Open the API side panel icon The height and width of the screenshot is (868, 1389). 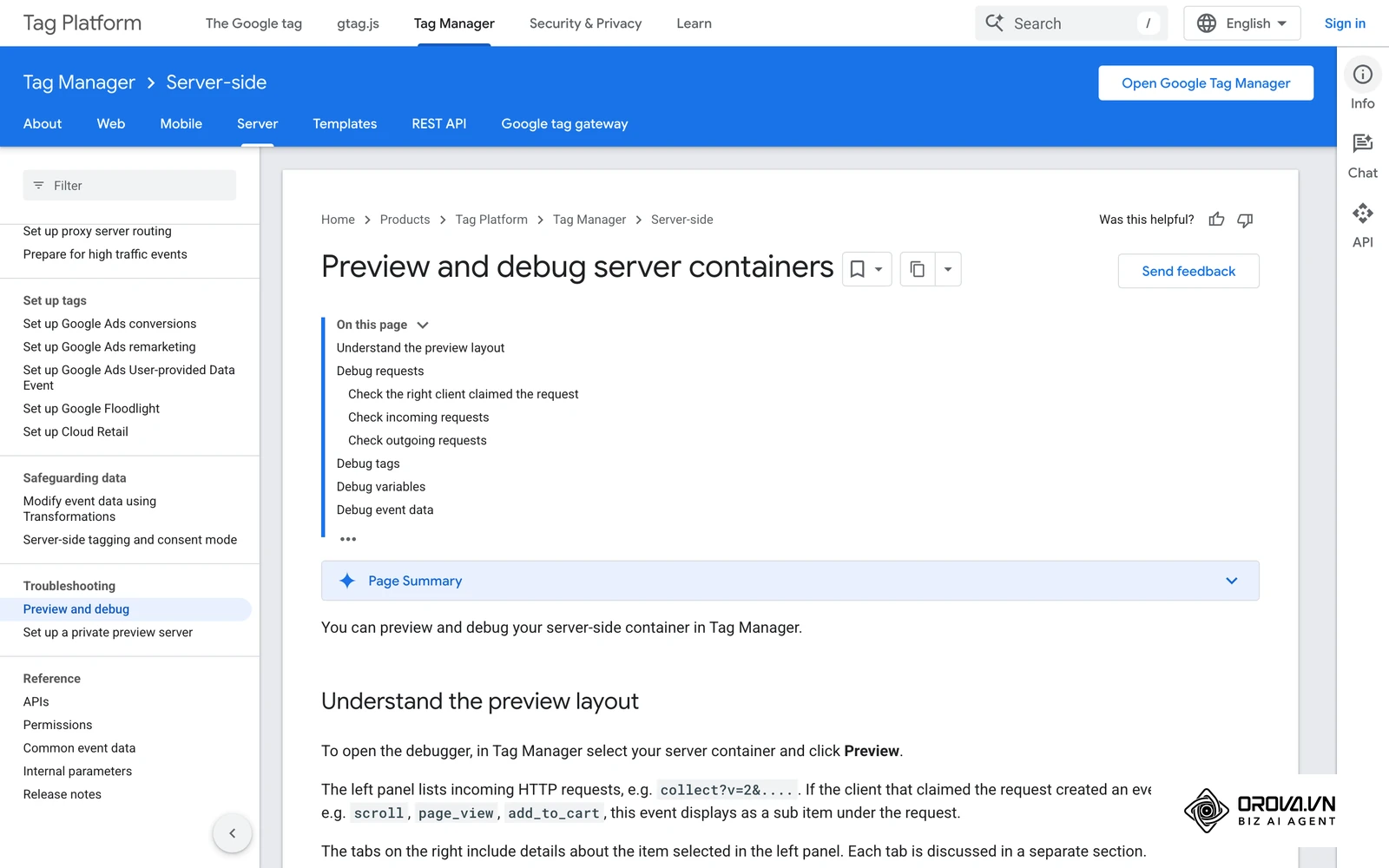click(1363, 213)
